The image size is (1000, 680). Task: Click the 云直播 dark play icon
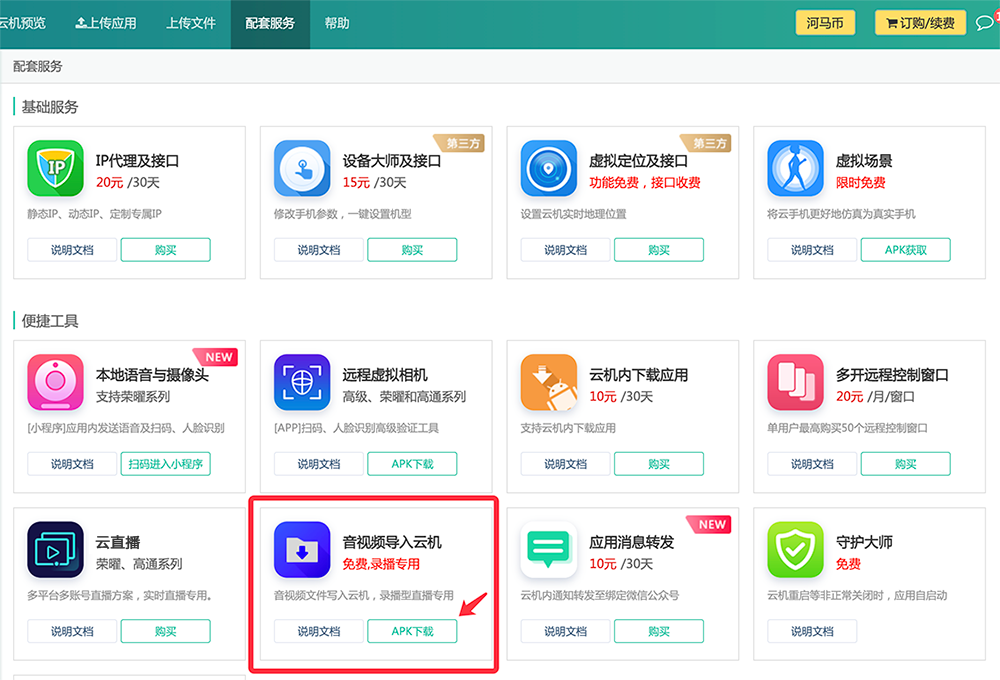point(55,549)
